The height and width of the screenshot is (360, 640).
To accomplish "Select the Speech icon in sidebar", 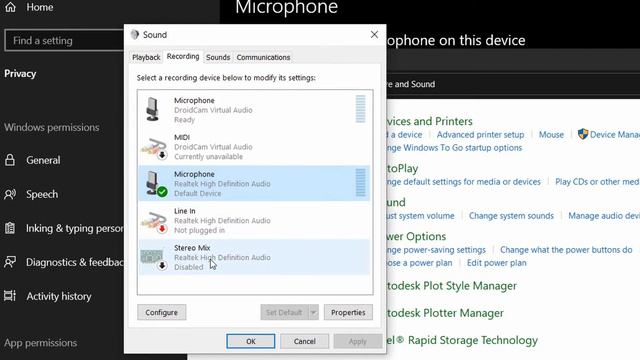I will [10, 194].
